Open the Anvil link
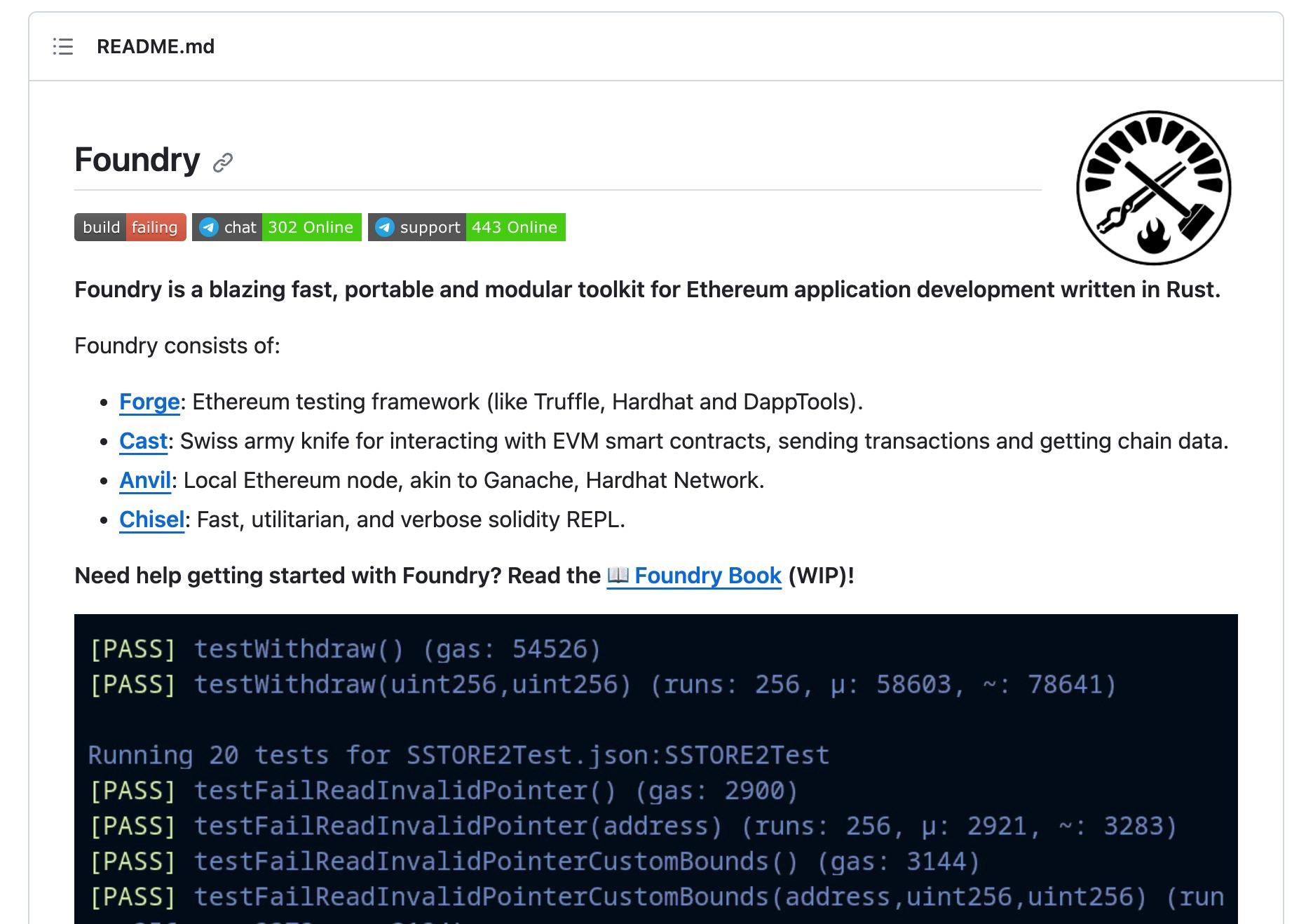 click(x=145, y=480)
